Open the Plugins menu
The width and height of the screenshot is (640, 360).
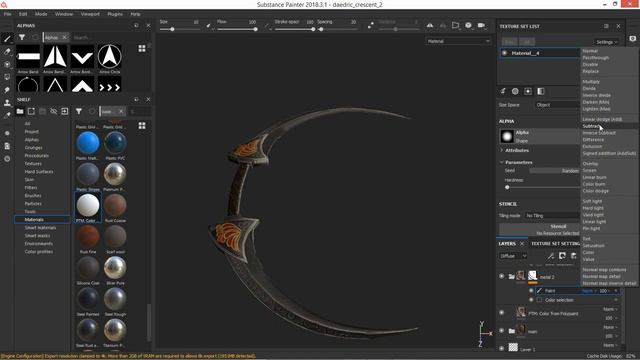[115, 14]
